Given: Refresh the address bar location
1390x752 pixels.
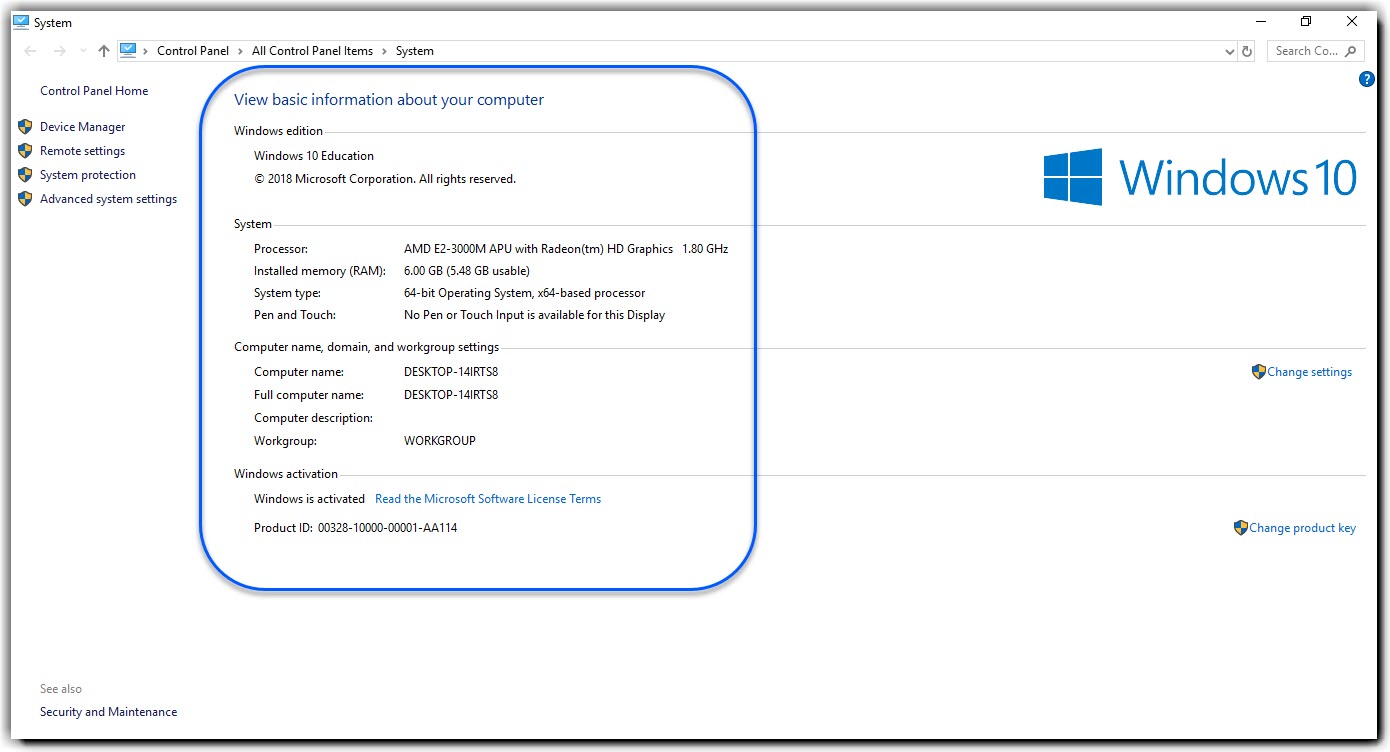Looking at the screenshot, I should 1247,51.
